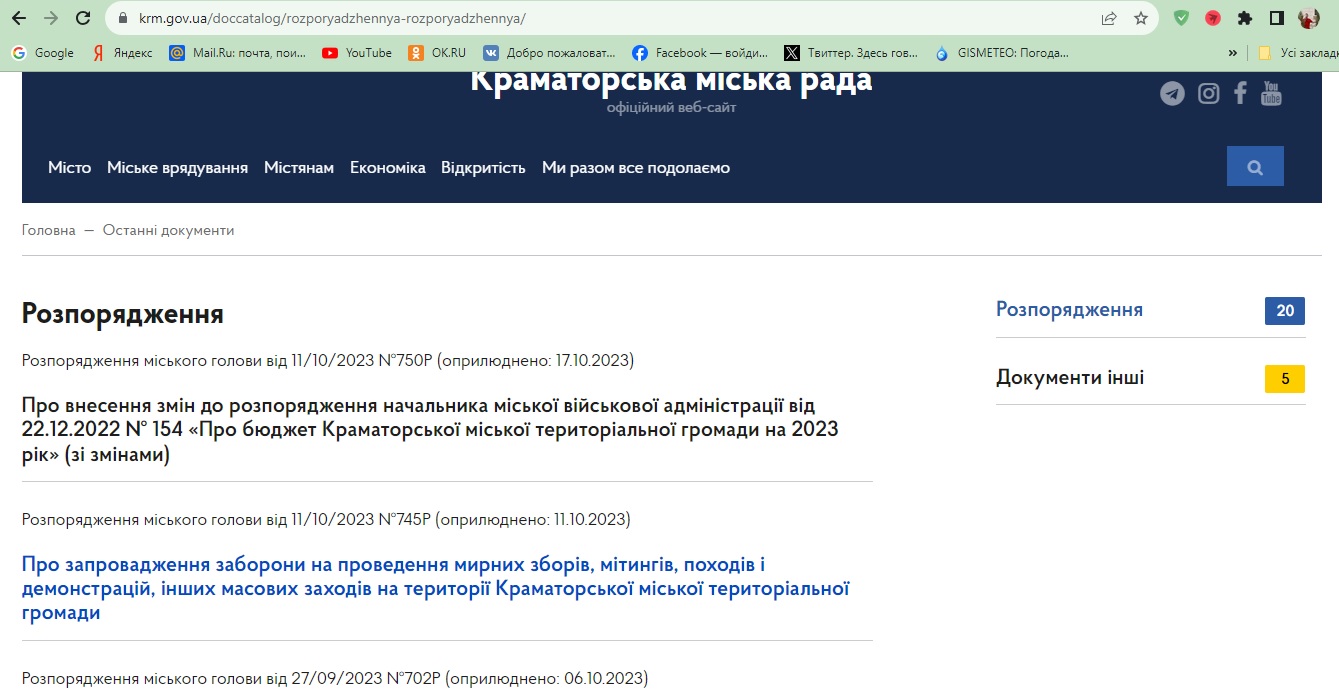Toggle the browser side panel icon
The width and height of the screenshot is (1339, 691).
point(1277,18)
